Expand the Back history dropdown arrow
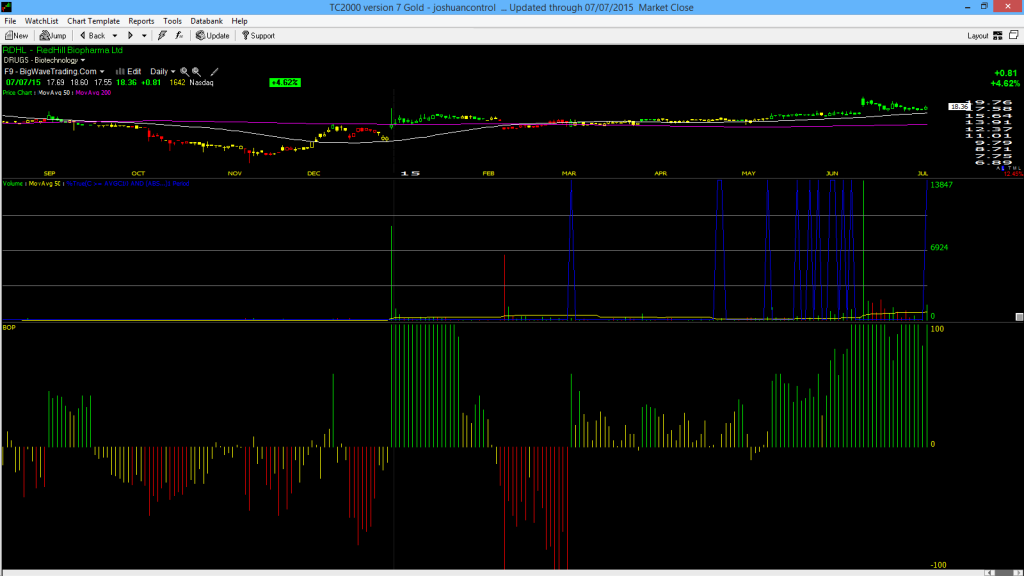1024x576 pixels. click(x=115, y=36)
